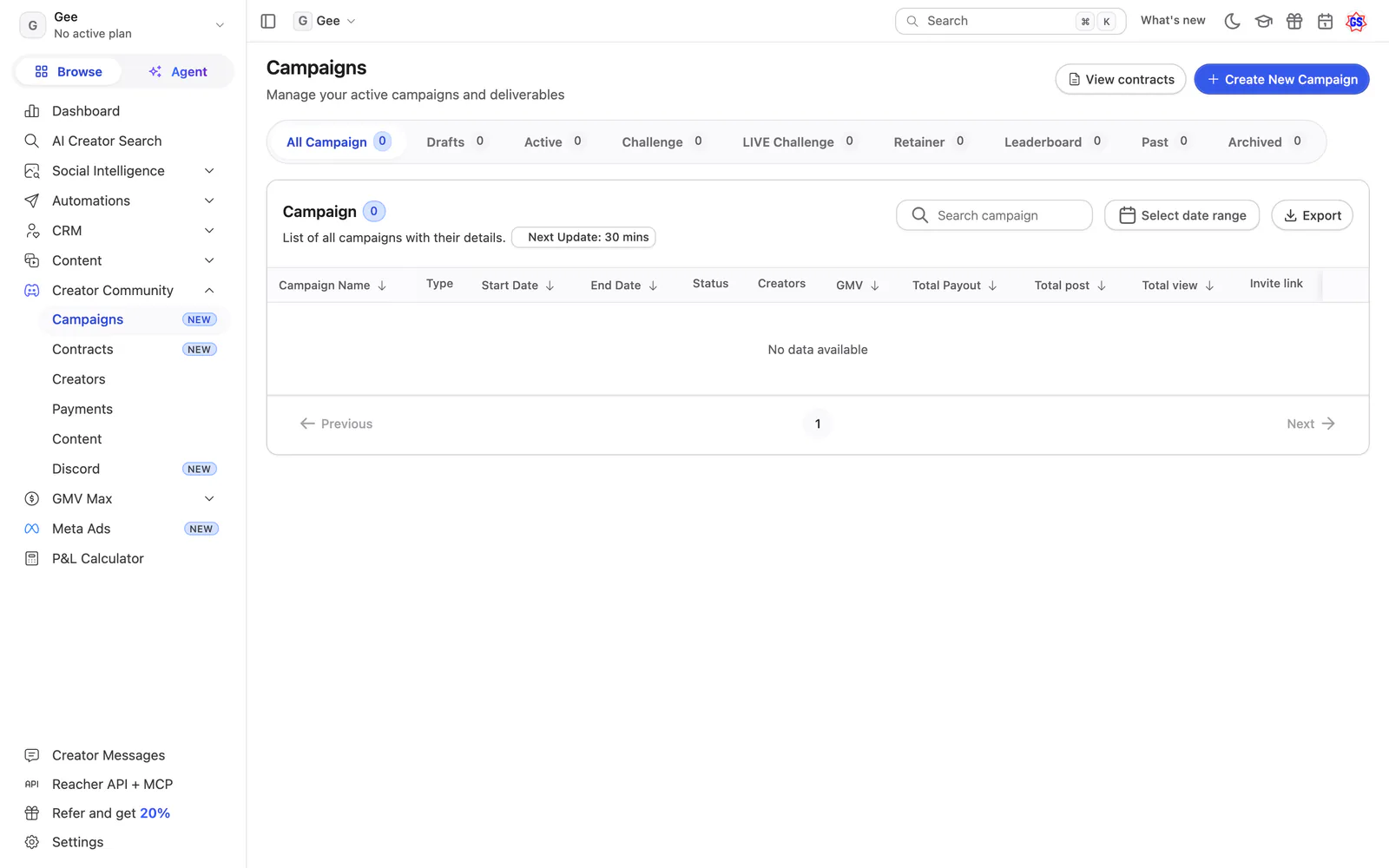Click Create New Campaign
This screenshot has height=868, width=1389.
[x=1281, y=79]
